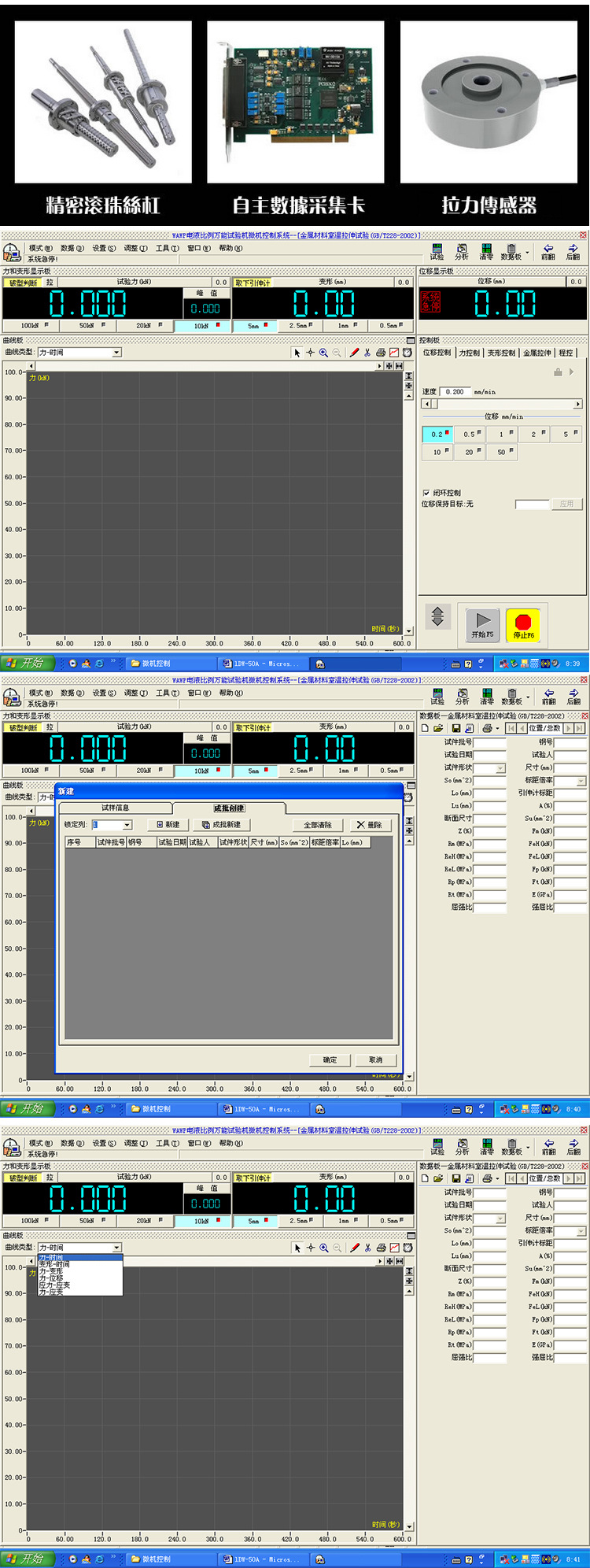Switch to the 试样信息 tab in the 新建 dialog
This screenshot has height=1568, width=590.
pyautogui.click(x=115, y=808)
